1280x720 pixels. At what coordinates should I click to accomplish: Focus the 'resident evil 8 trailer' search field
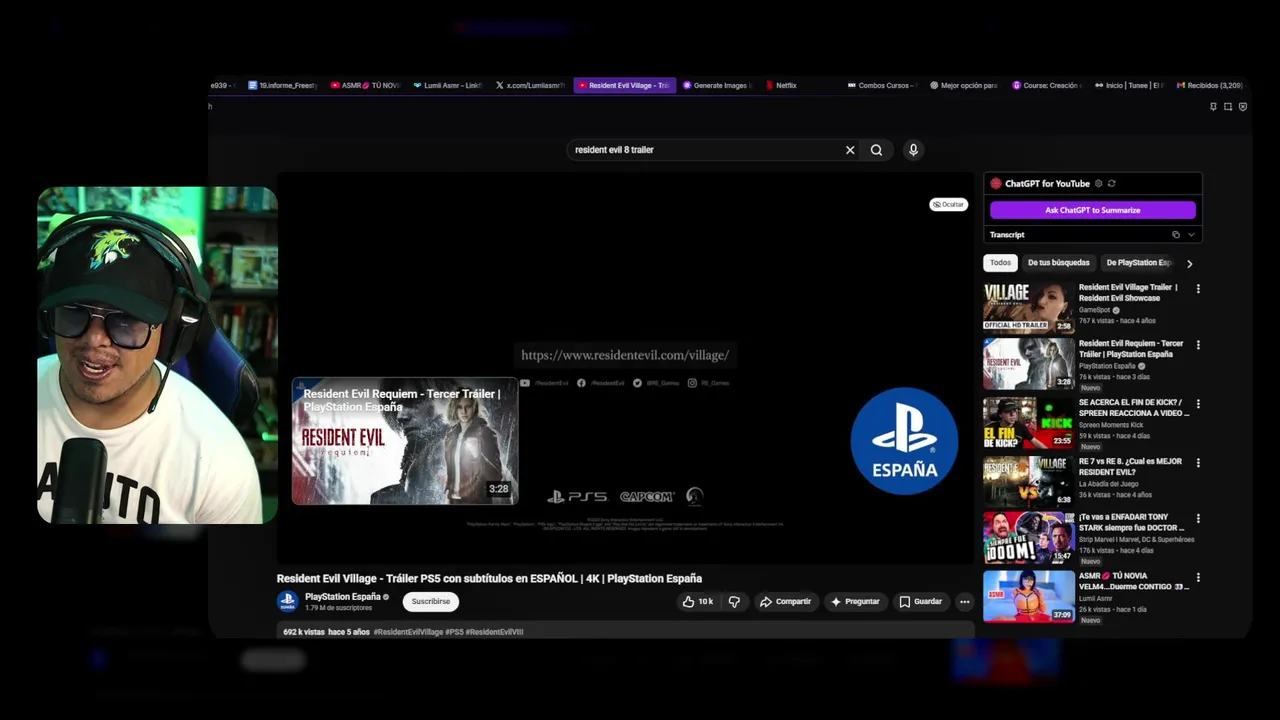(x=705, y=150)
